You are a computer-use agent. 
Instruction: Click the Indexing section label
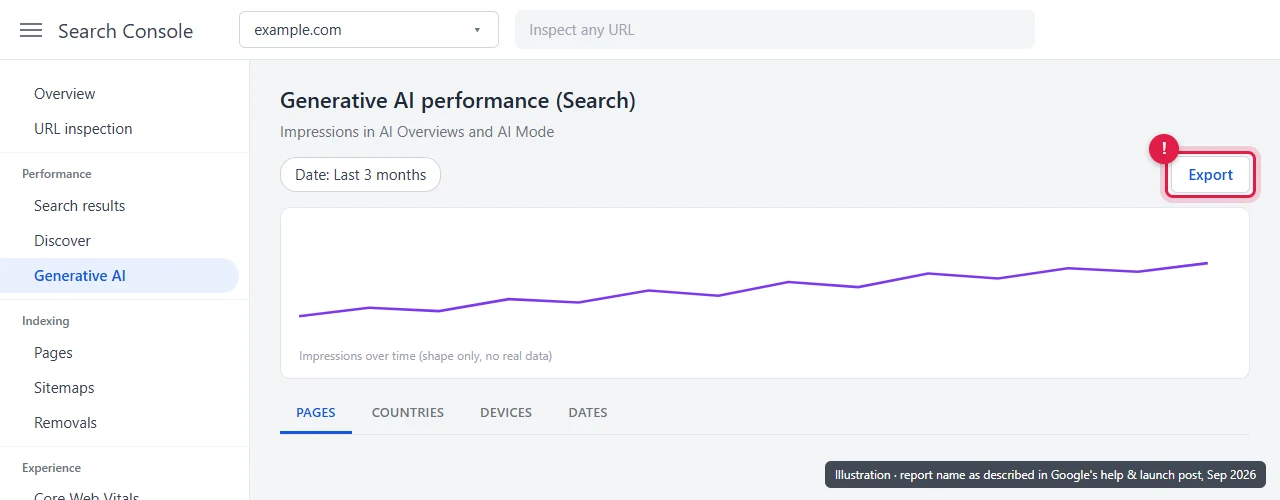tap(46, 321)
